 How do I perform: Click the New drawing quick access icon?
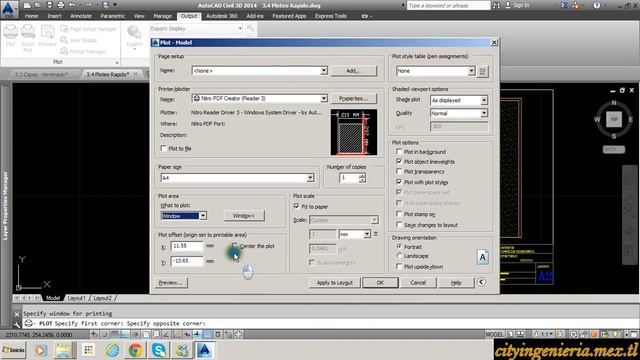pyautogui.click(x=27, y=5)
